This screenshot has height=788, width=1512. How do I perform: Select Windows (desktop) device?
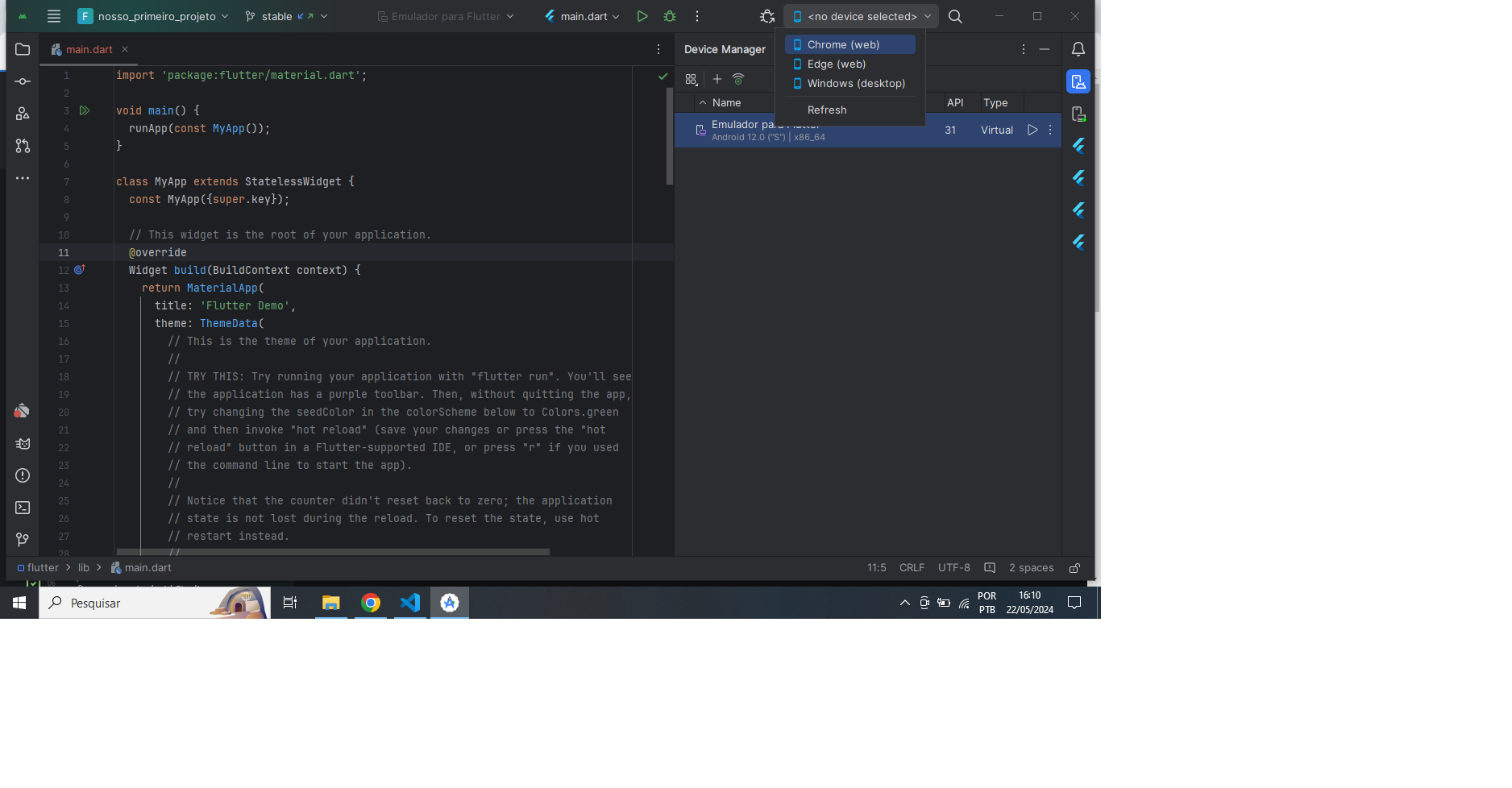850,83
